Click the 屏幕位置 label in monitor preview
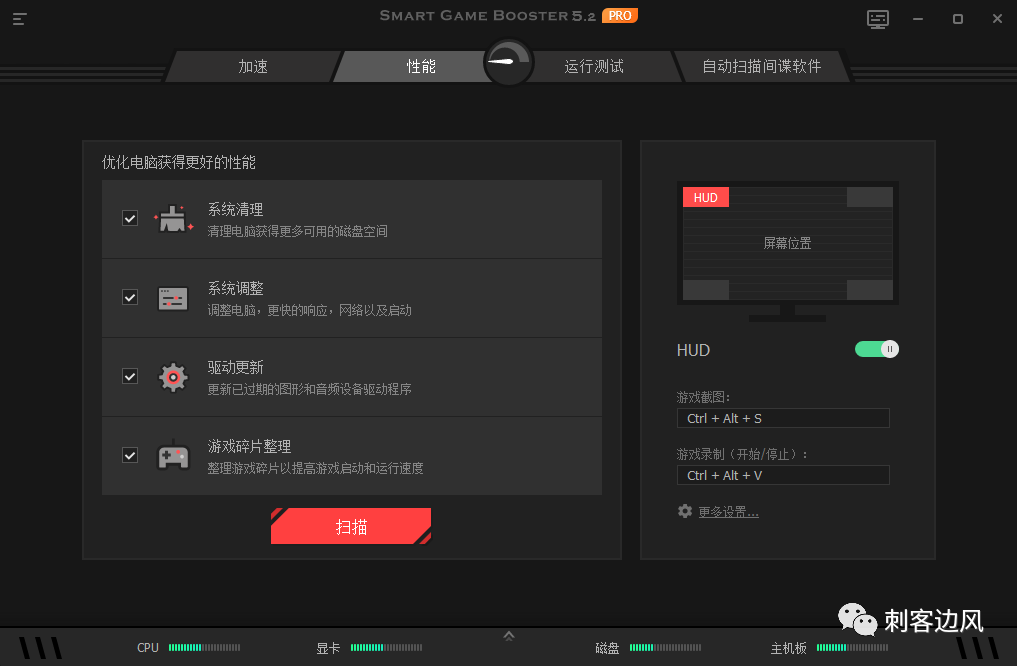 click(787, 243)
